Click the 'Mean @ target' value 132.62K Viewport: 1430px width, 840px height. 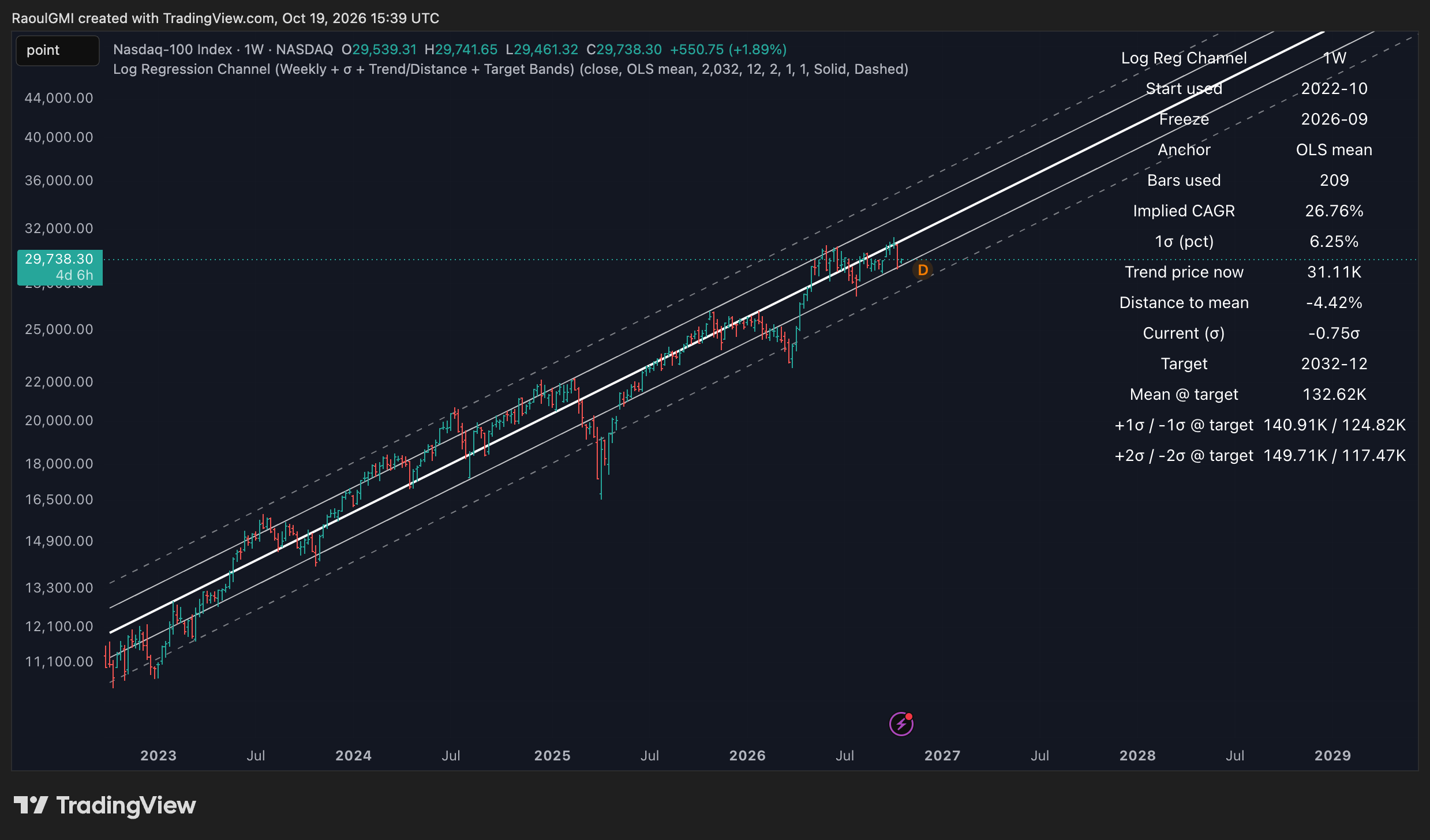(x=1334, y=395)
